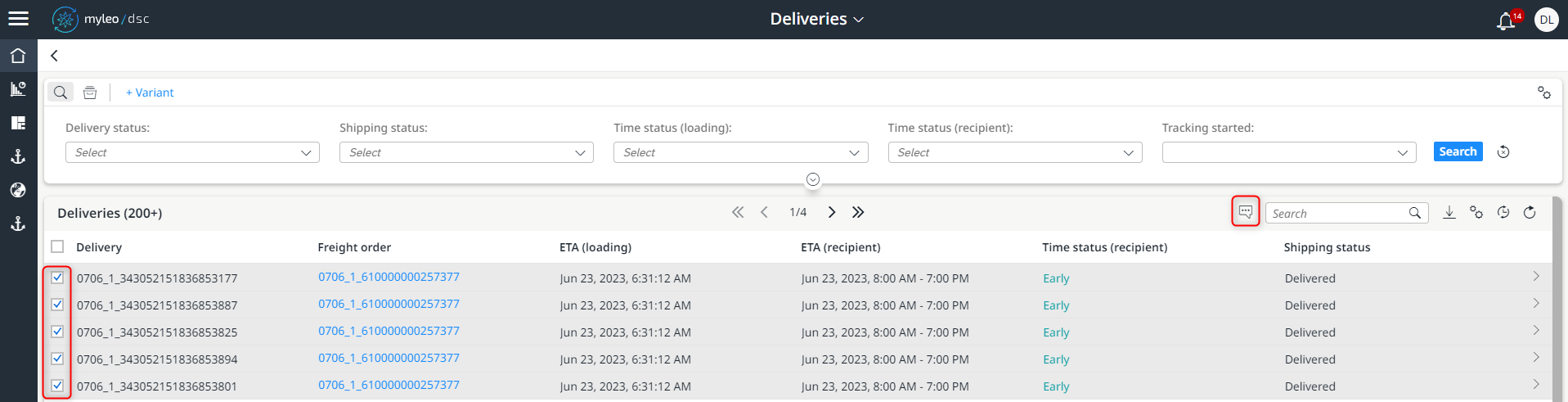The height and width of the screenshot is (402, 1568).
Task: Open freight order link for delivery 853887
Action: point(389,304)
